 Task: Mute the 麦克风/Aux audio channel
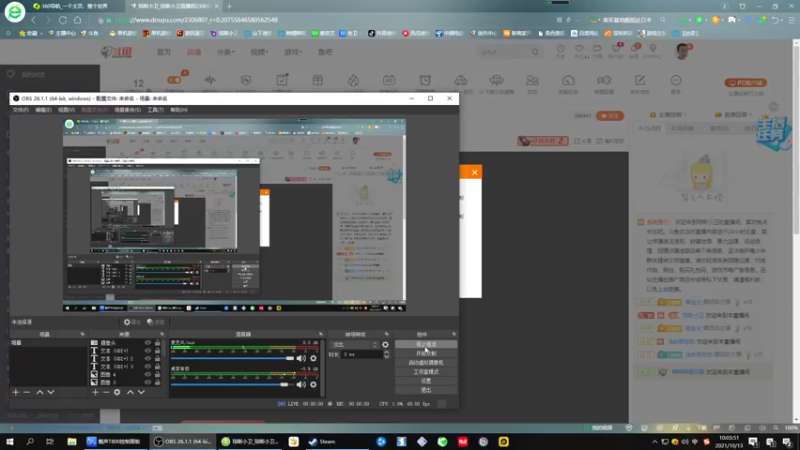(301, 359)
